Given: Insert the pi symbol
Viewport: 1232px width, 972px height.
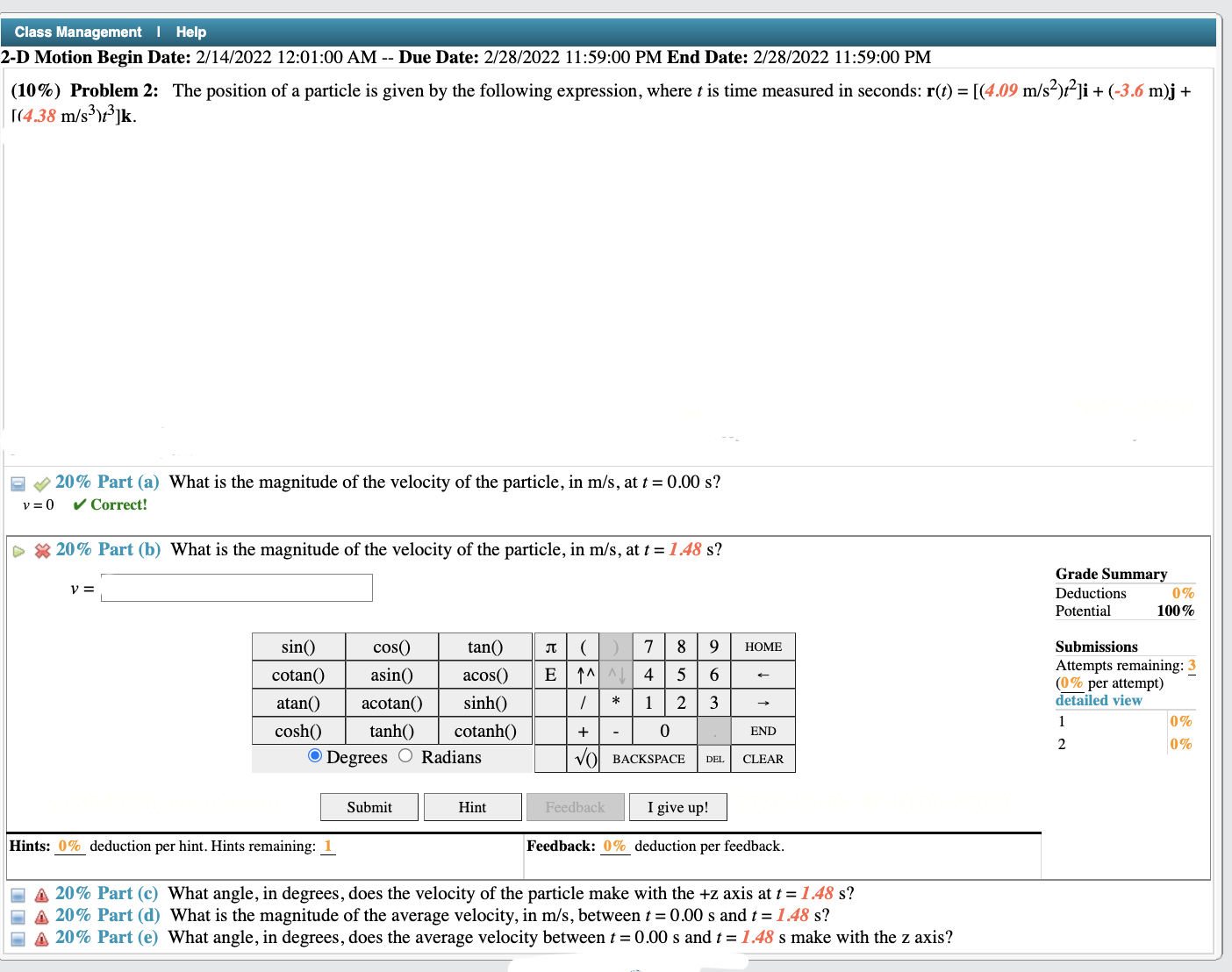Looking at the screenshot, I should click(550, 647).
